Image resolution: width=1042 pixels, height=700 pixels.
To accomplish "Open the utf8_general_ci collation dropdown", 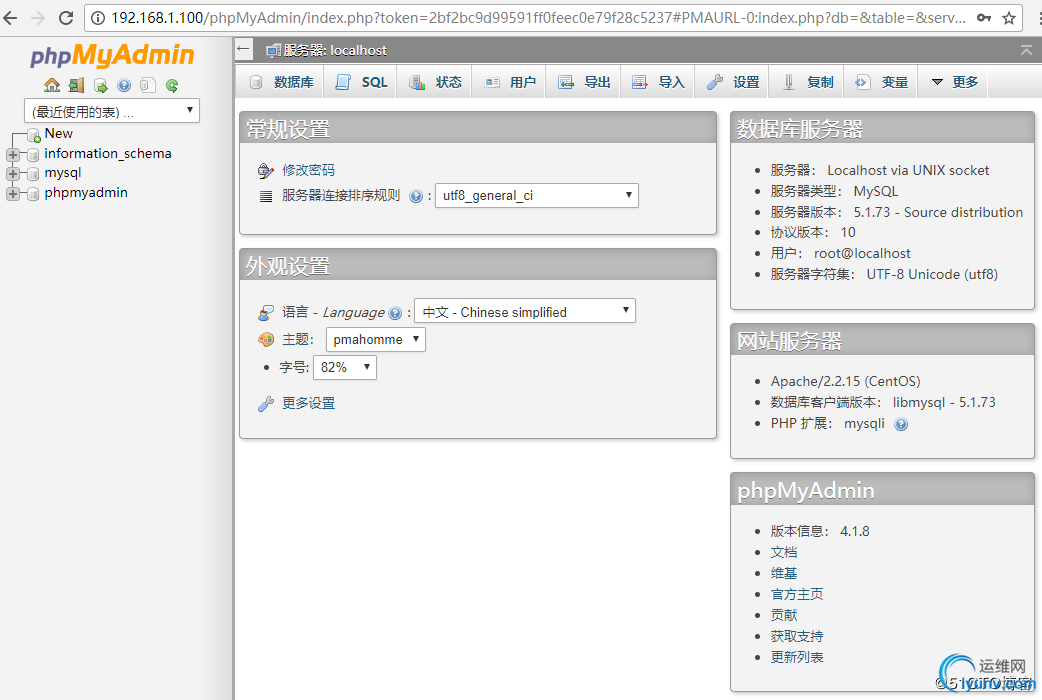I will pyautogui.click(x=537, y=195).
